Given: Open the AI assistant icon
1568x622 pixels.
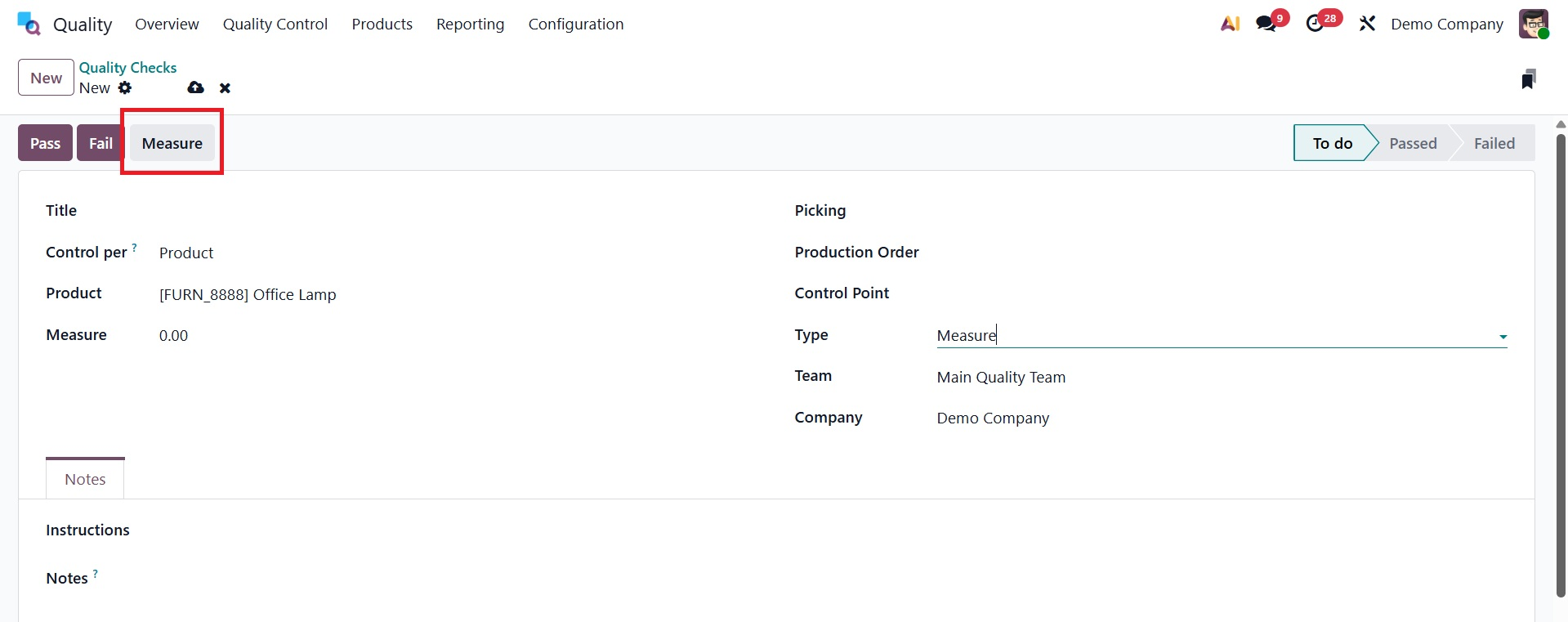Looking at the screenshot, I should point(1230,24).
